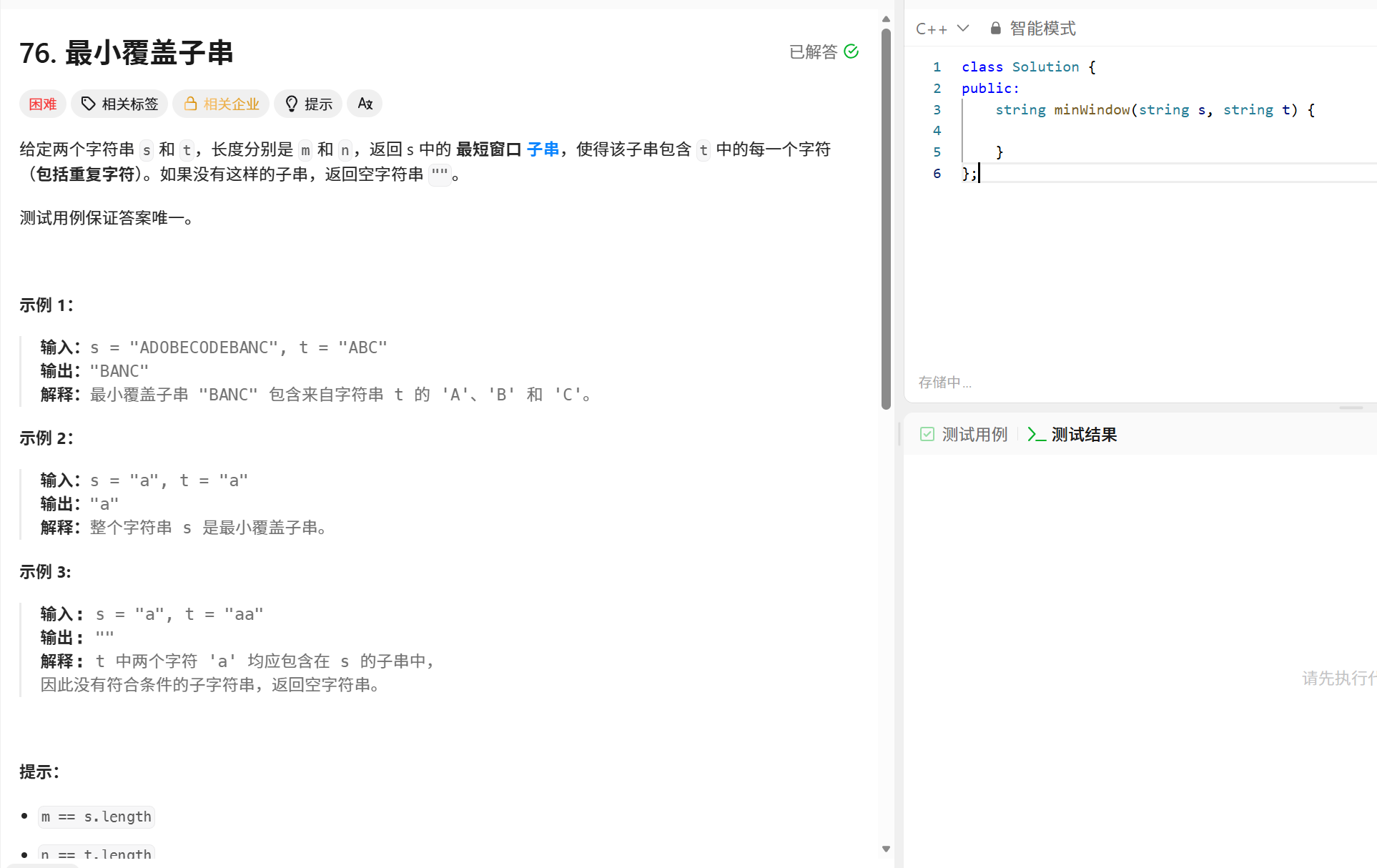Click the green solved checkmark icon
This screenshot has width=1377, height=868.
[x=851, y=51]
